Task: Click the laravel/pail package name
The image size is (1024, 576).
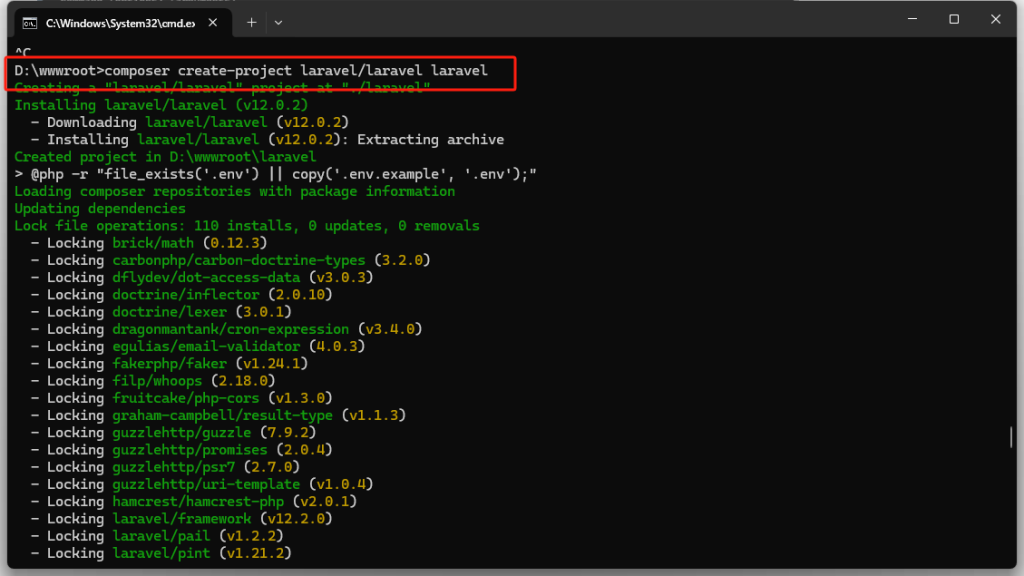Action: coord(161,536)
